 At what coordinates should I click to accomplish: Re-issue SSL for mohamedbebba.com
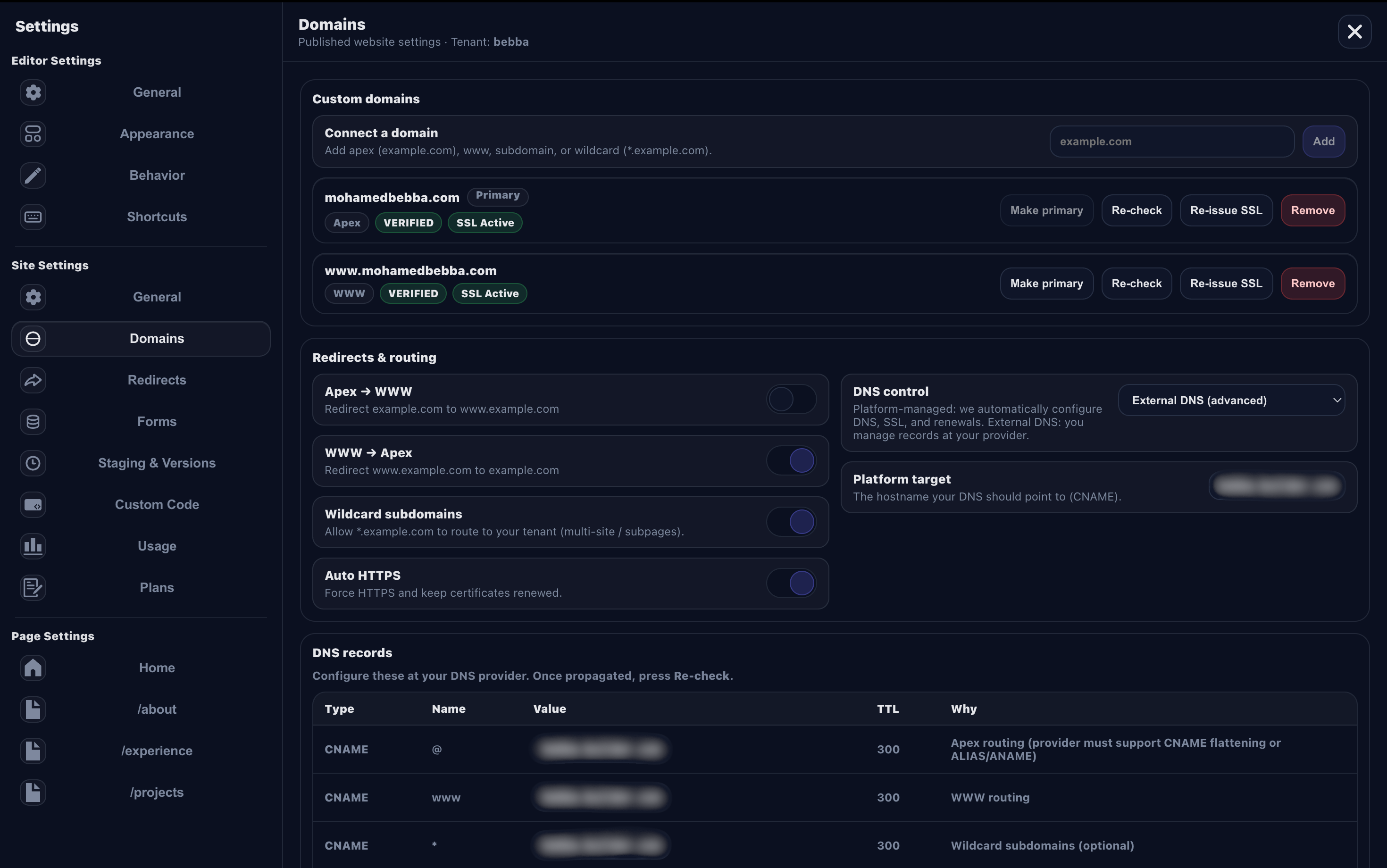[1226, 210]
